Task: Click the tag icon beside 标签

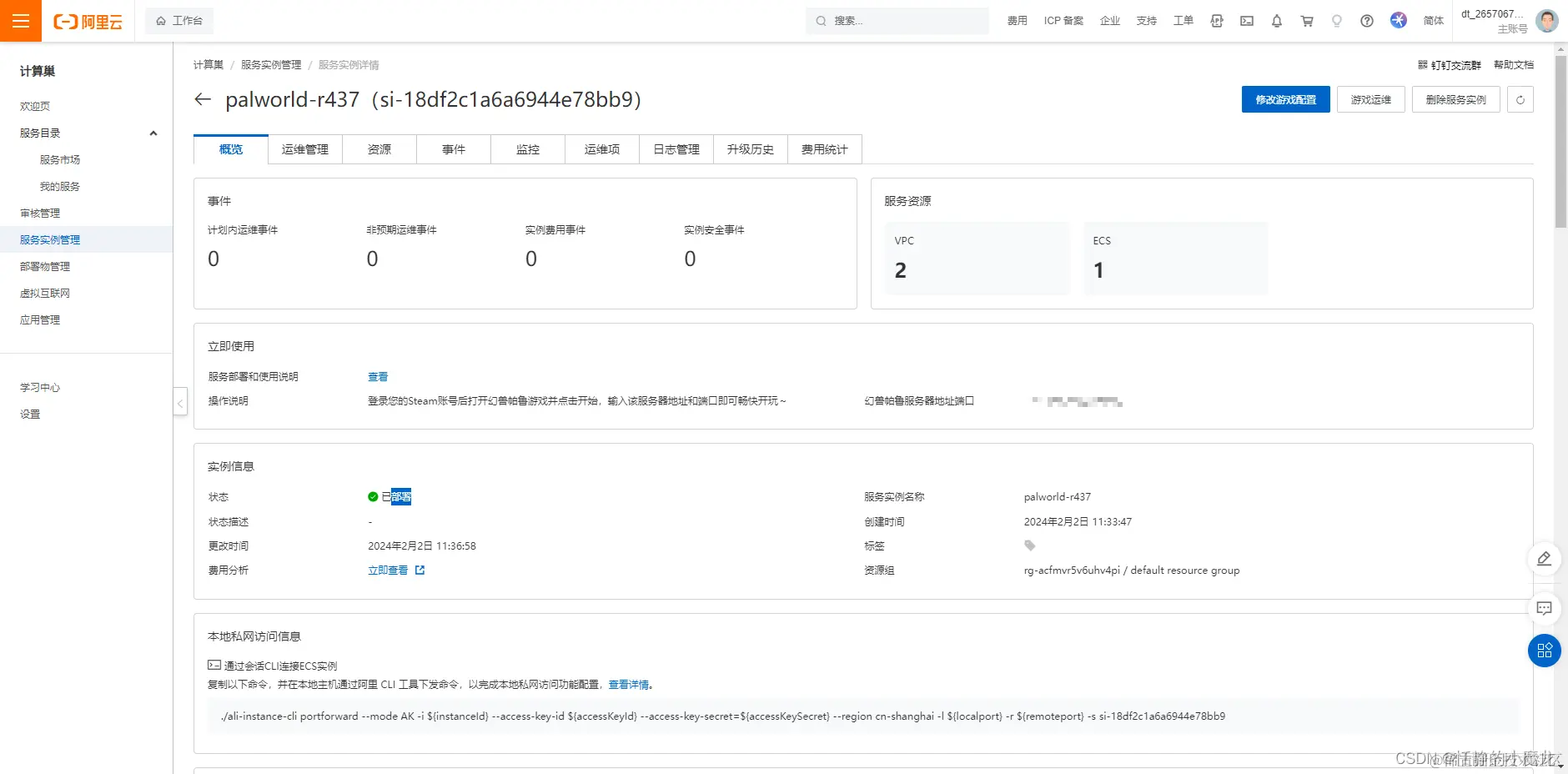Action: tap(1030, 545)
